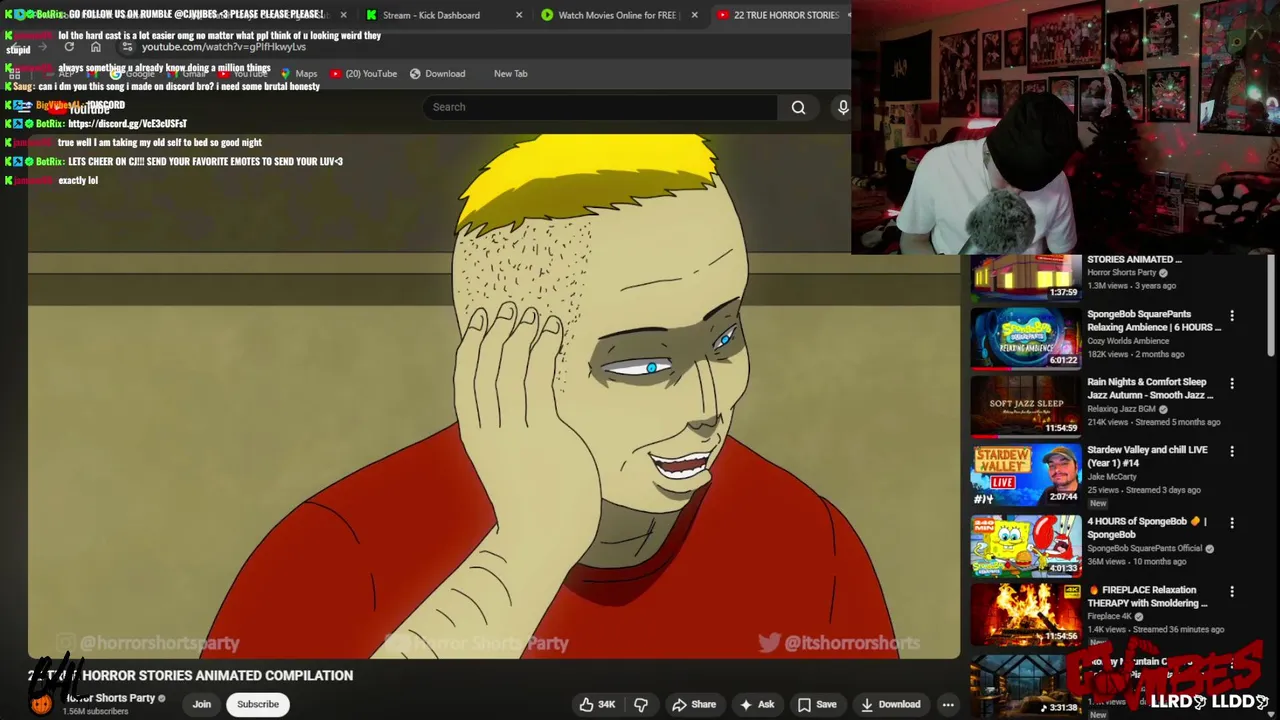Screen dimensions: 1280x720
Task: Switch to the Stream - Kick Dashboard tab
Action: point(431,15)
